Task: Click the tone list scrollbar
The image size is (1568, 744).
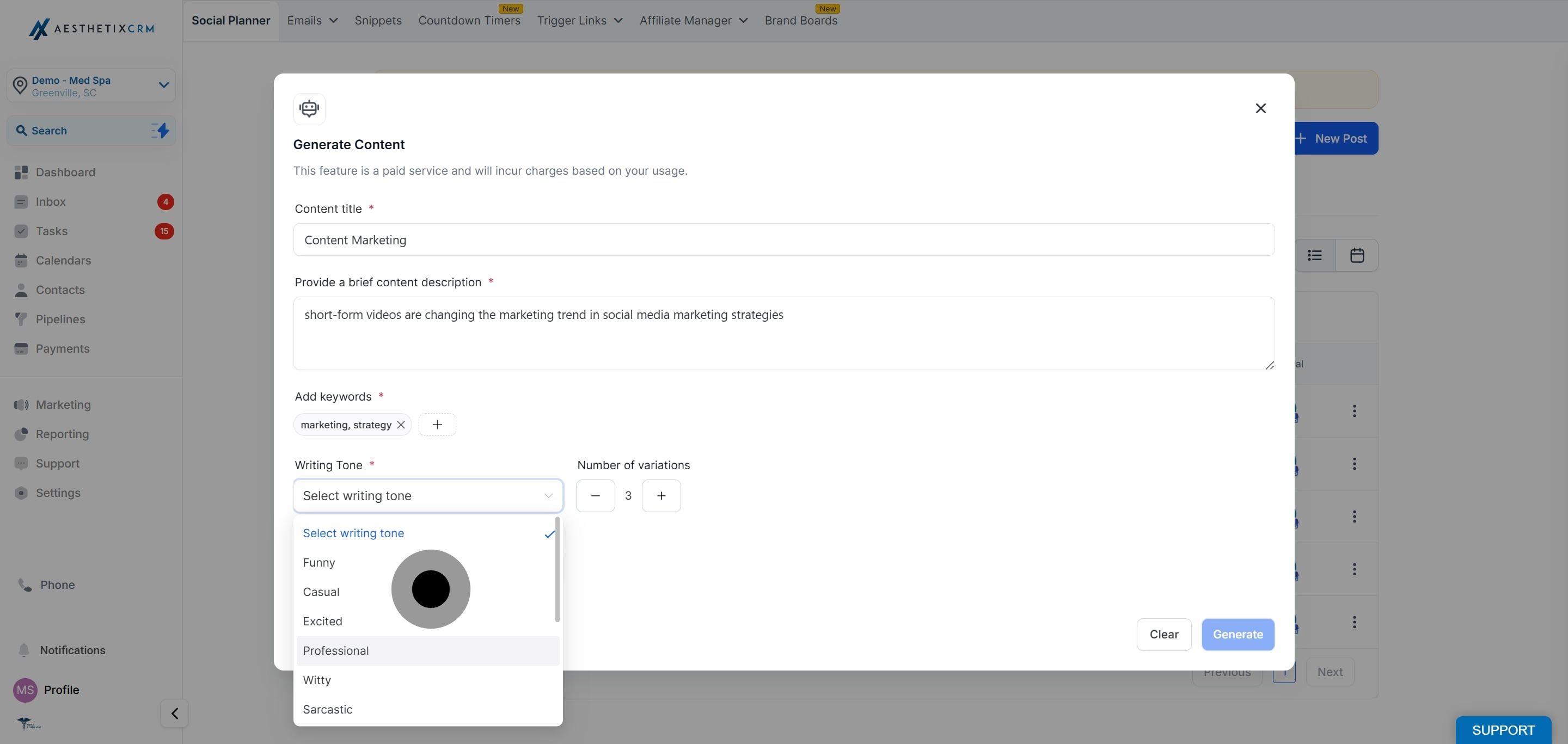Action: pos(557,569)
